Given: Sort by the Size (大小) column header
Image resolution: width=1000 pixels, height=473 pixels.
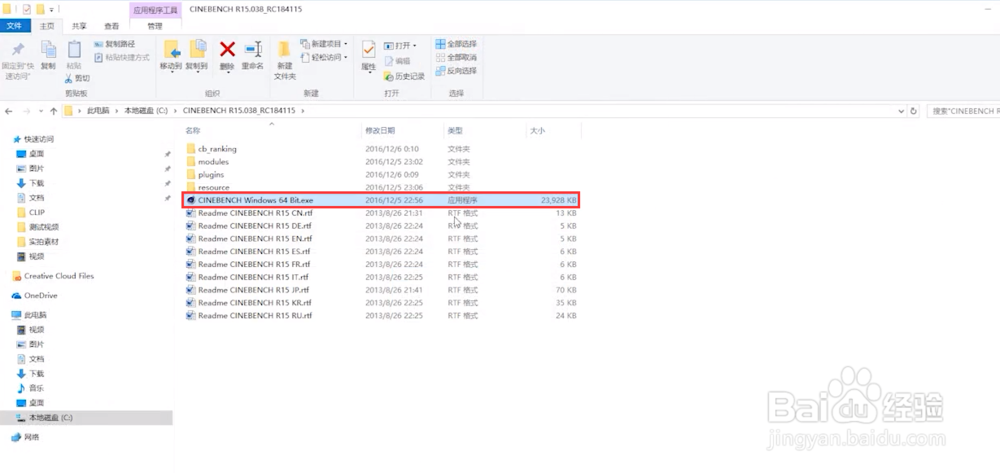Looking at the screenshot, I should [537, 131].
